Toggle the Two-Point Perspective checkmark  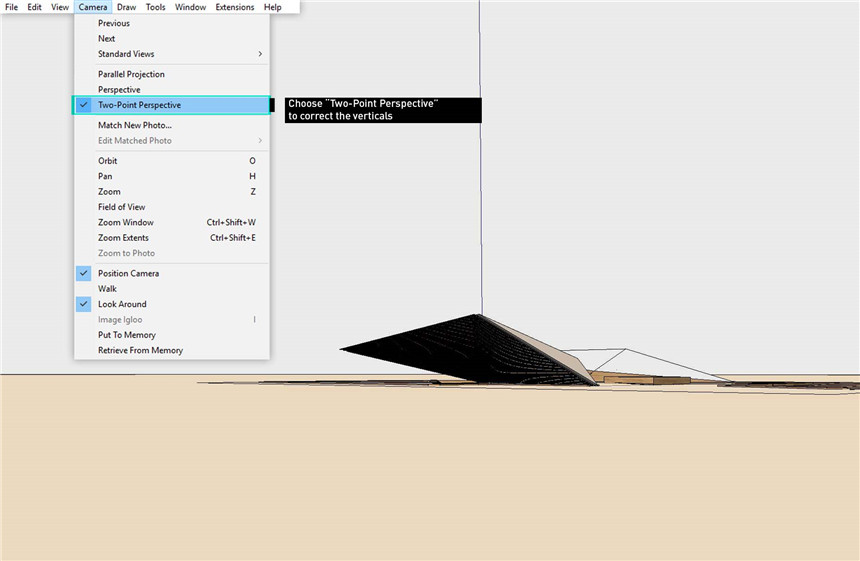pos(139,105)
